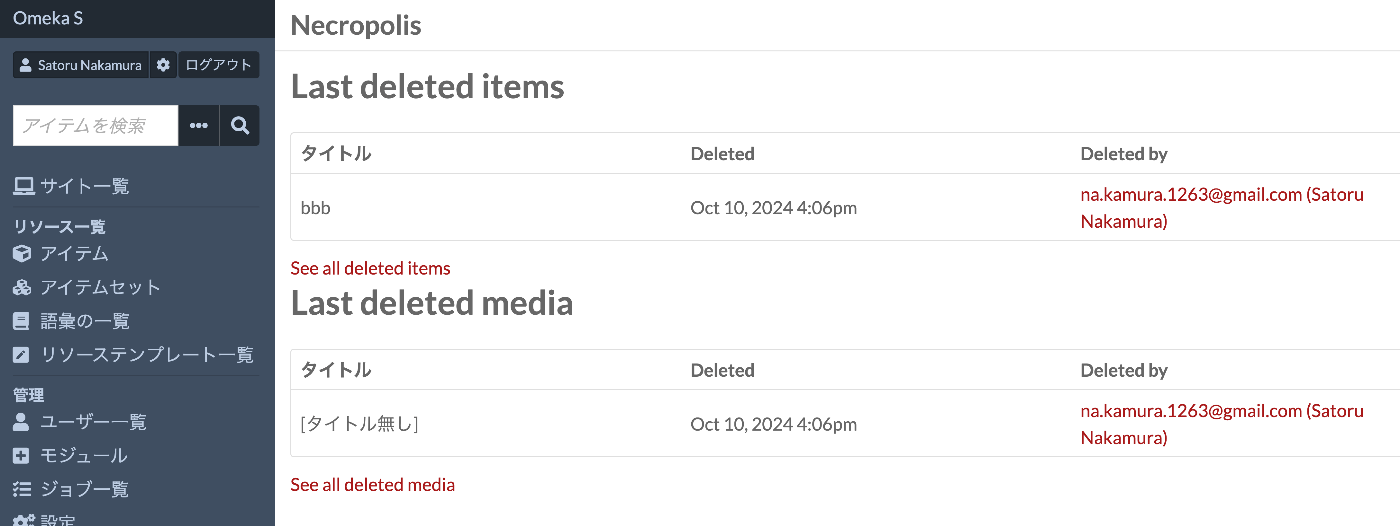Click the モジュール plus icon

tap(22, 456)
